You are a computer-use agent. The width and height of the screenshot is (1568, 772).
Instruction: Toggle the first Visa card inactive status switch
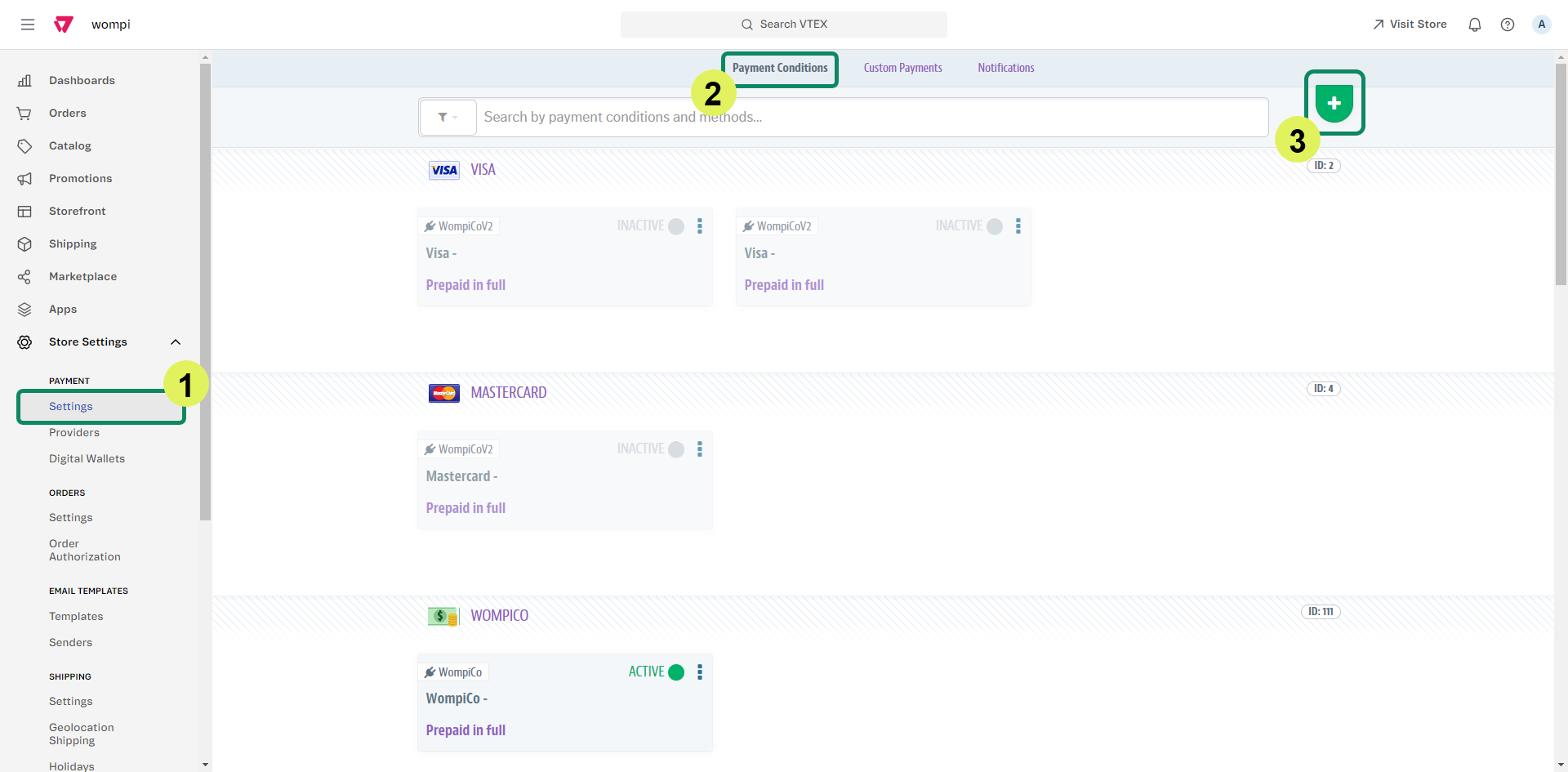coord(676,226)
